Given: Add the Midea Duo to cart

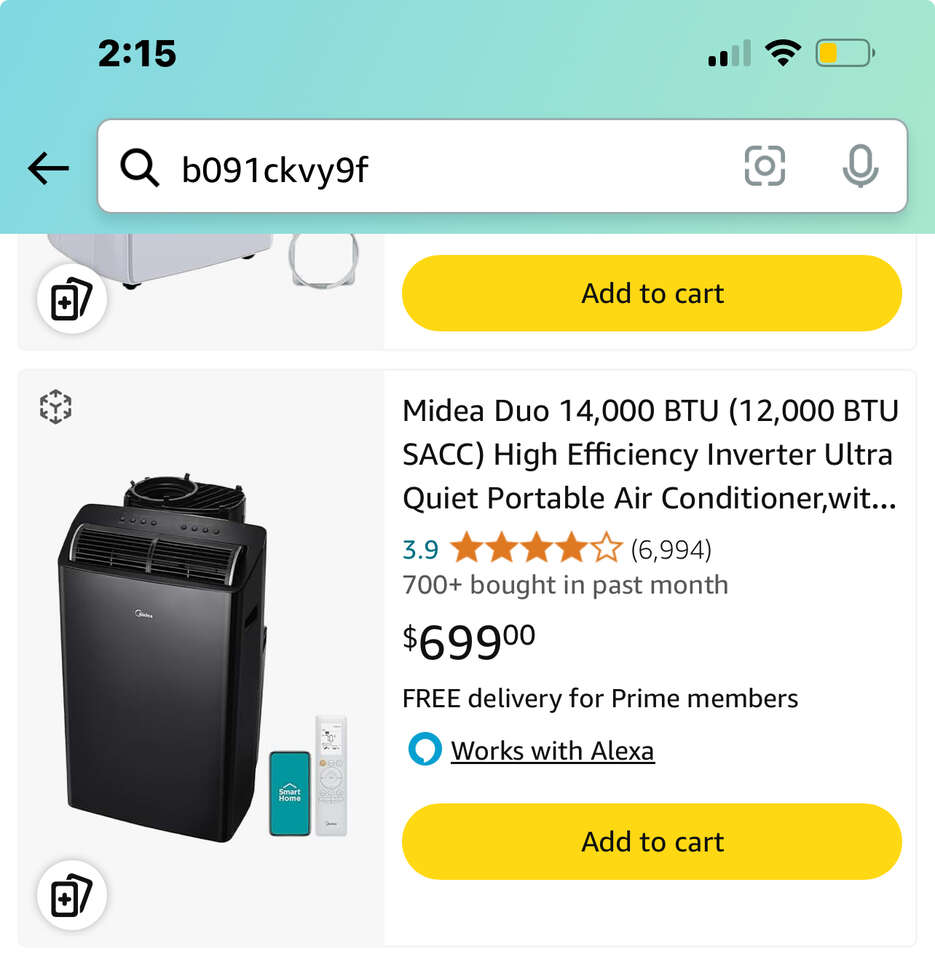Looking at the screenshot, I should pyautogui.click(x=652, y=842).
